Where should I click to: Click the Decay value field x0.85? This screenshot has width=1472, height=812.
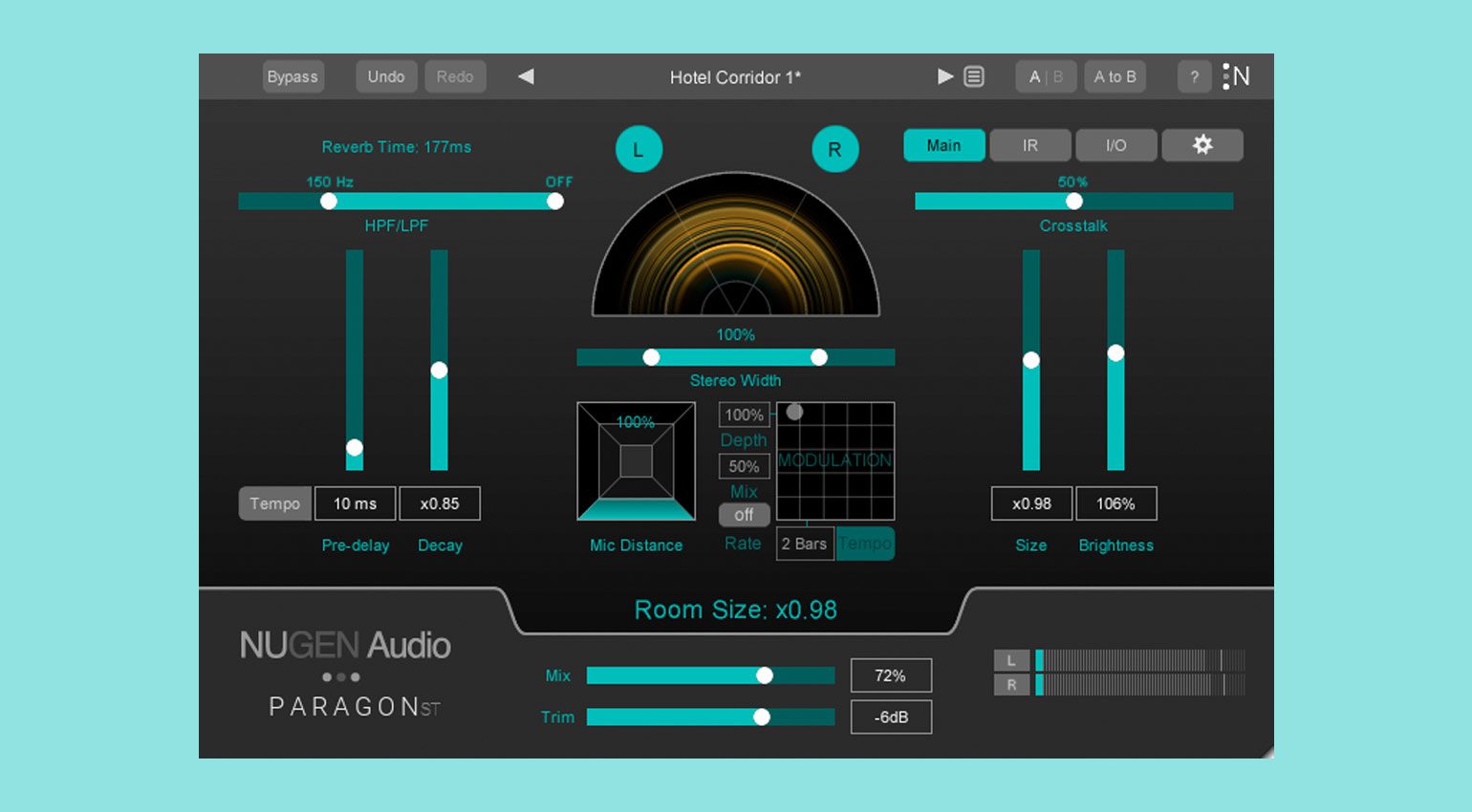[440, 503]
